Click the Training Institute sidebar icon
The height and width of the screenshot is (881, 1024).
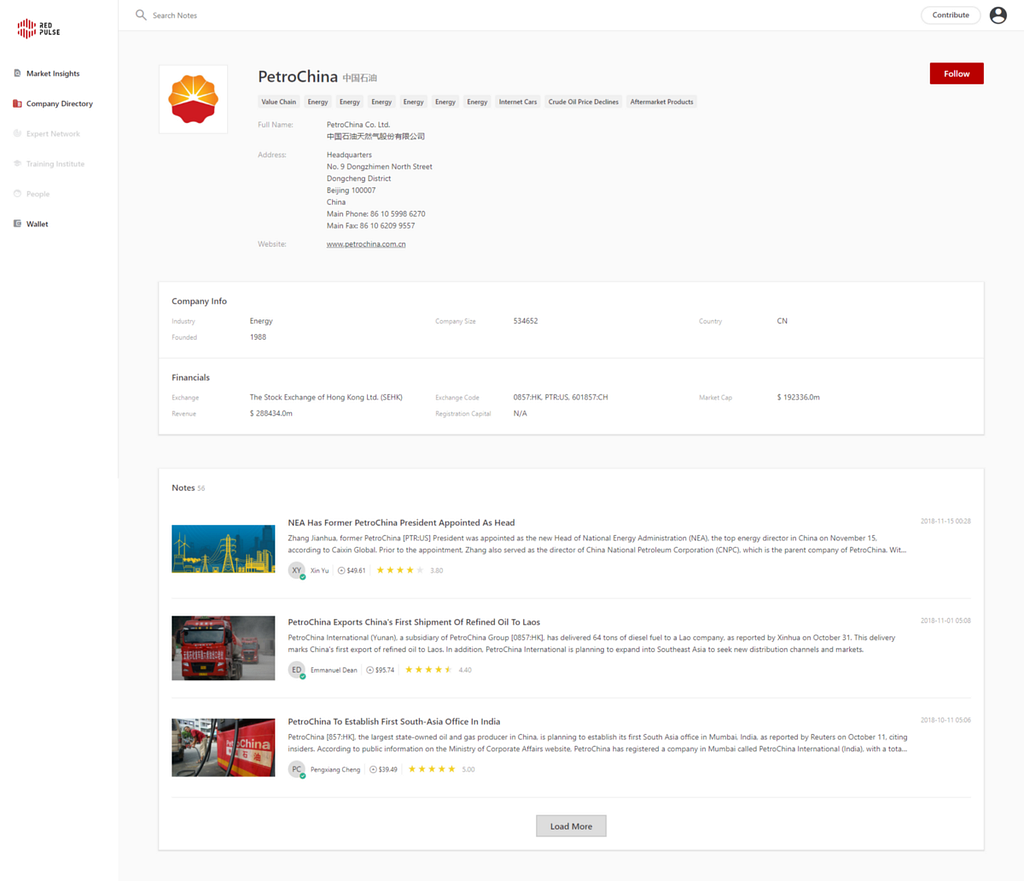pos(18,163)
